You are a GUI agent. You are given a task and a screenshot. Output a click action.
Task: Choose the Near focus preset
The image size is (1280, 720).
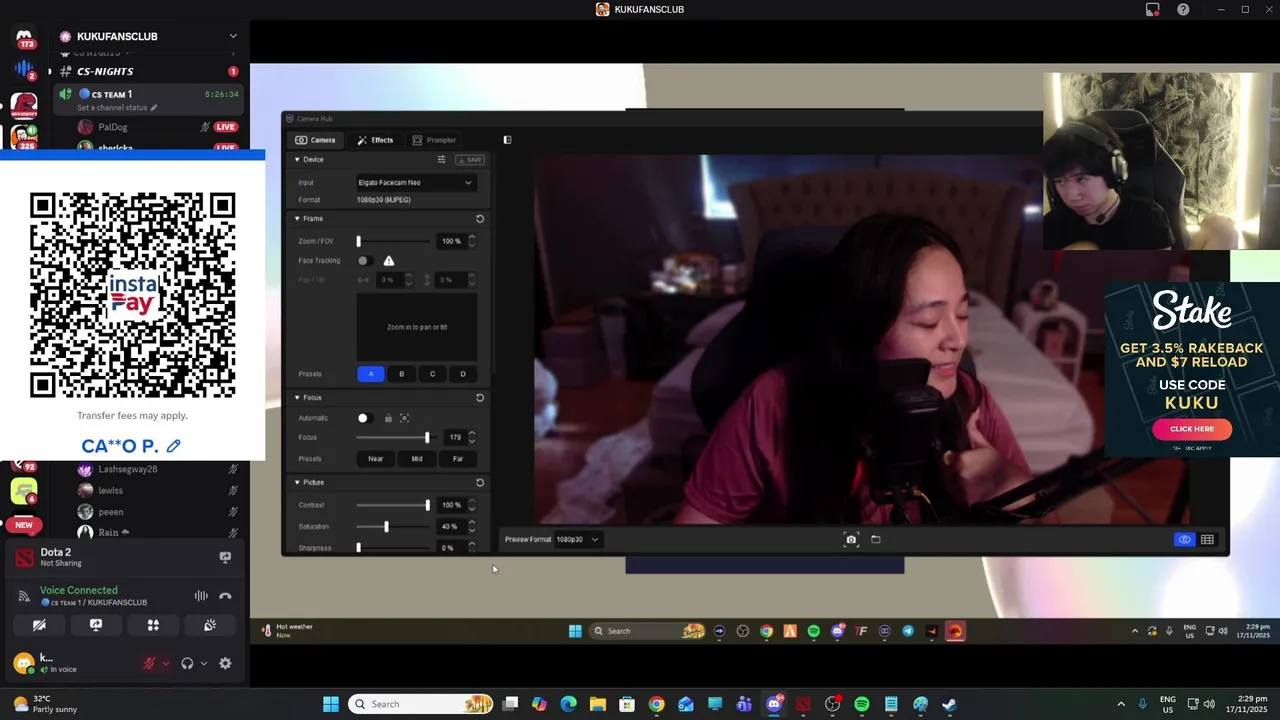(375, 459)
